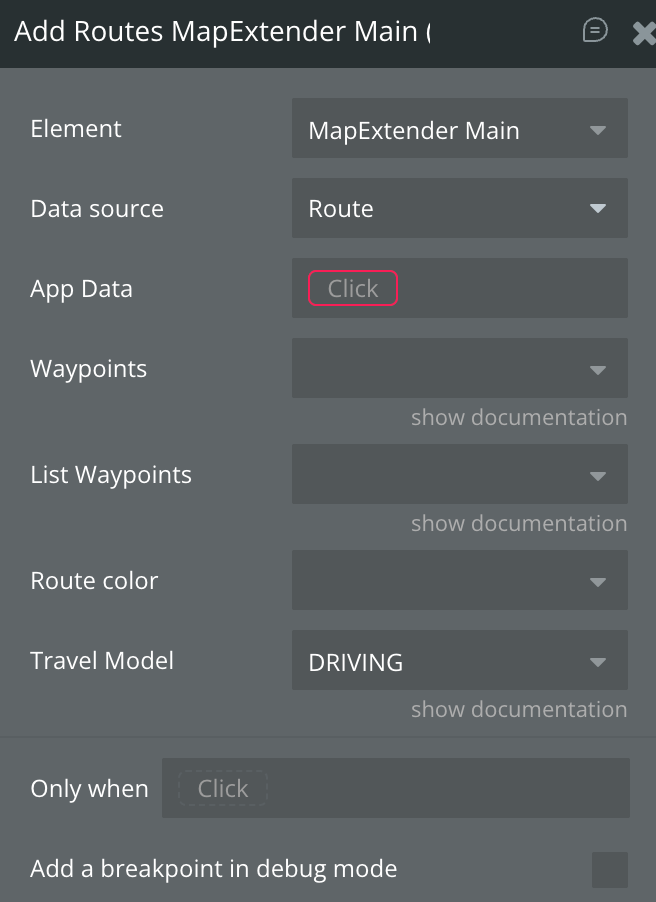Click the Only when condition field

pos(395,789)
